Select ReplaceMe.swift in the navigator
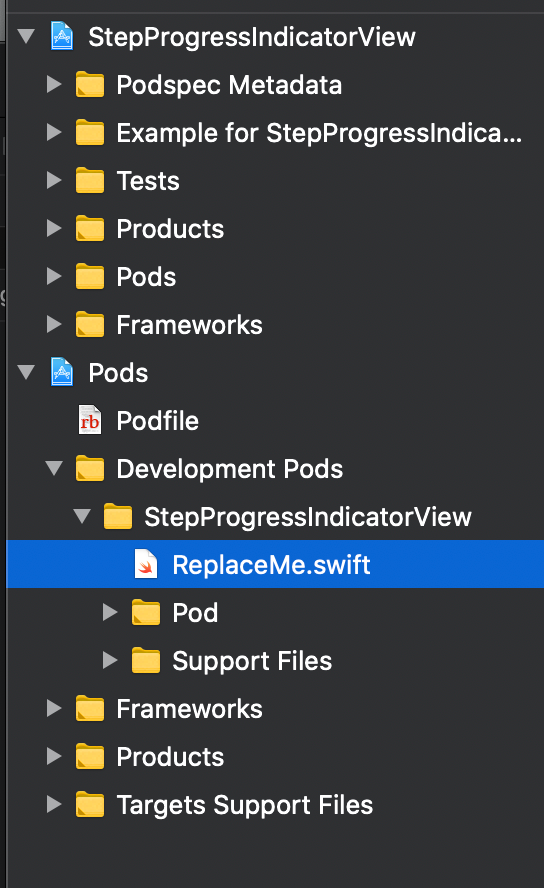544x888 pixels. click(x=275, y=564)
